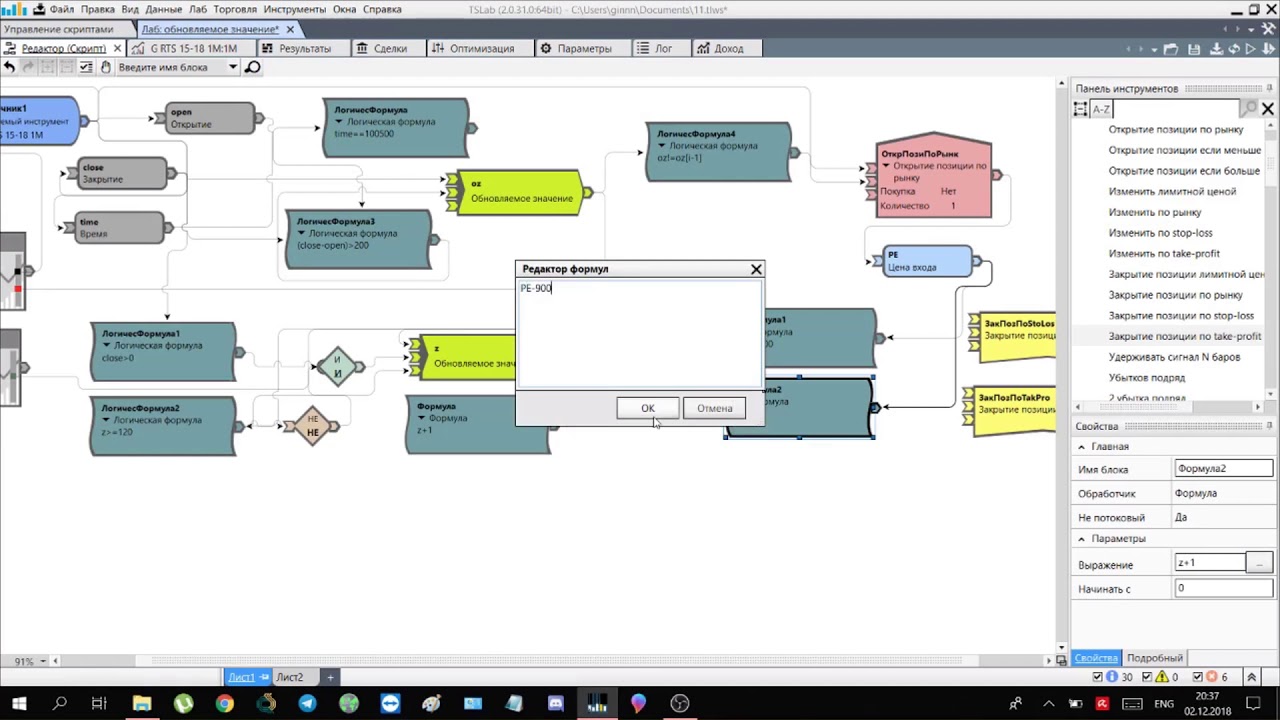Confirm the formula with OK button
This screenshot has height=720, width=1280.
[648, 408]
